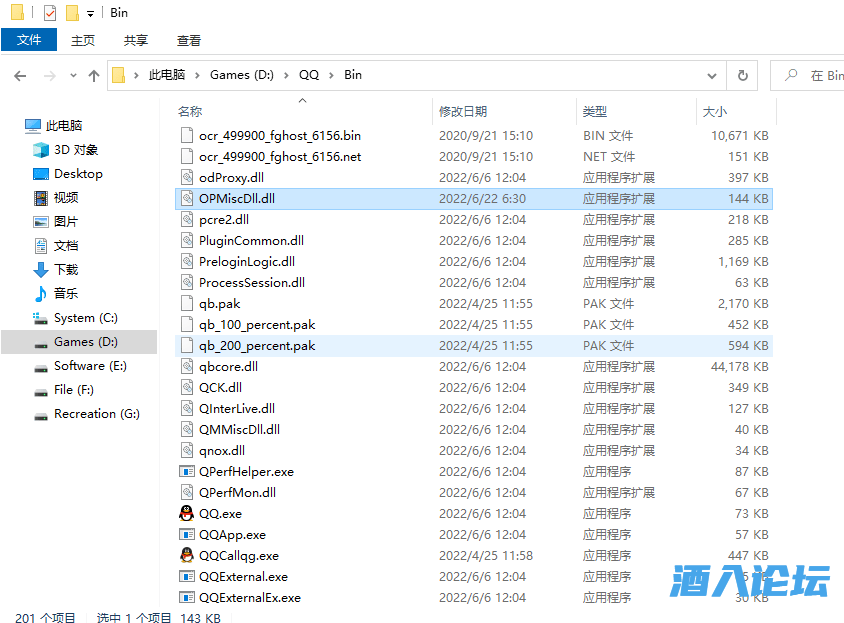Screen dimensions: 844x623
Task: Click the 44,178 KB size of qbcore.dll
Action: (x=740, y=366)
